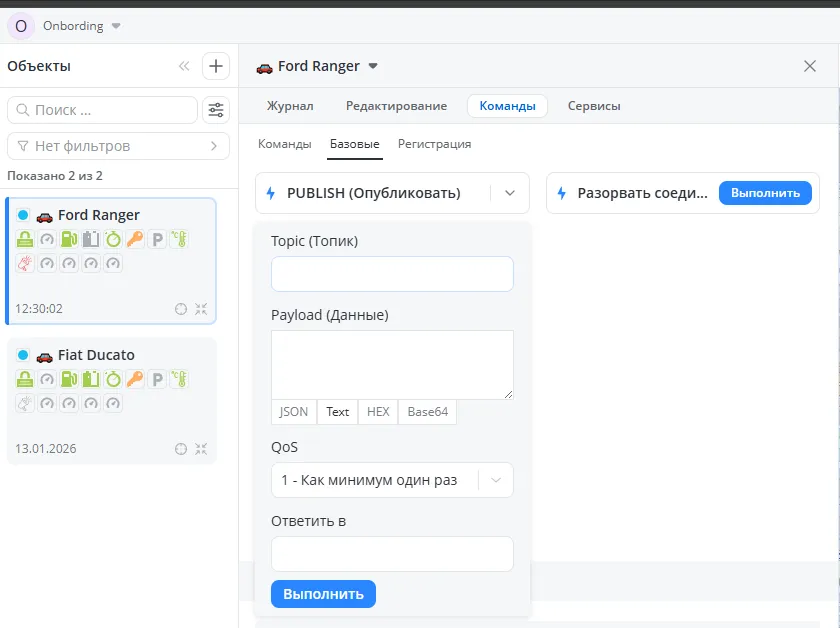Click Fiat Ducato collapse arrows icon
This screenshot has height=628, width=840.
tap(201, 449)
